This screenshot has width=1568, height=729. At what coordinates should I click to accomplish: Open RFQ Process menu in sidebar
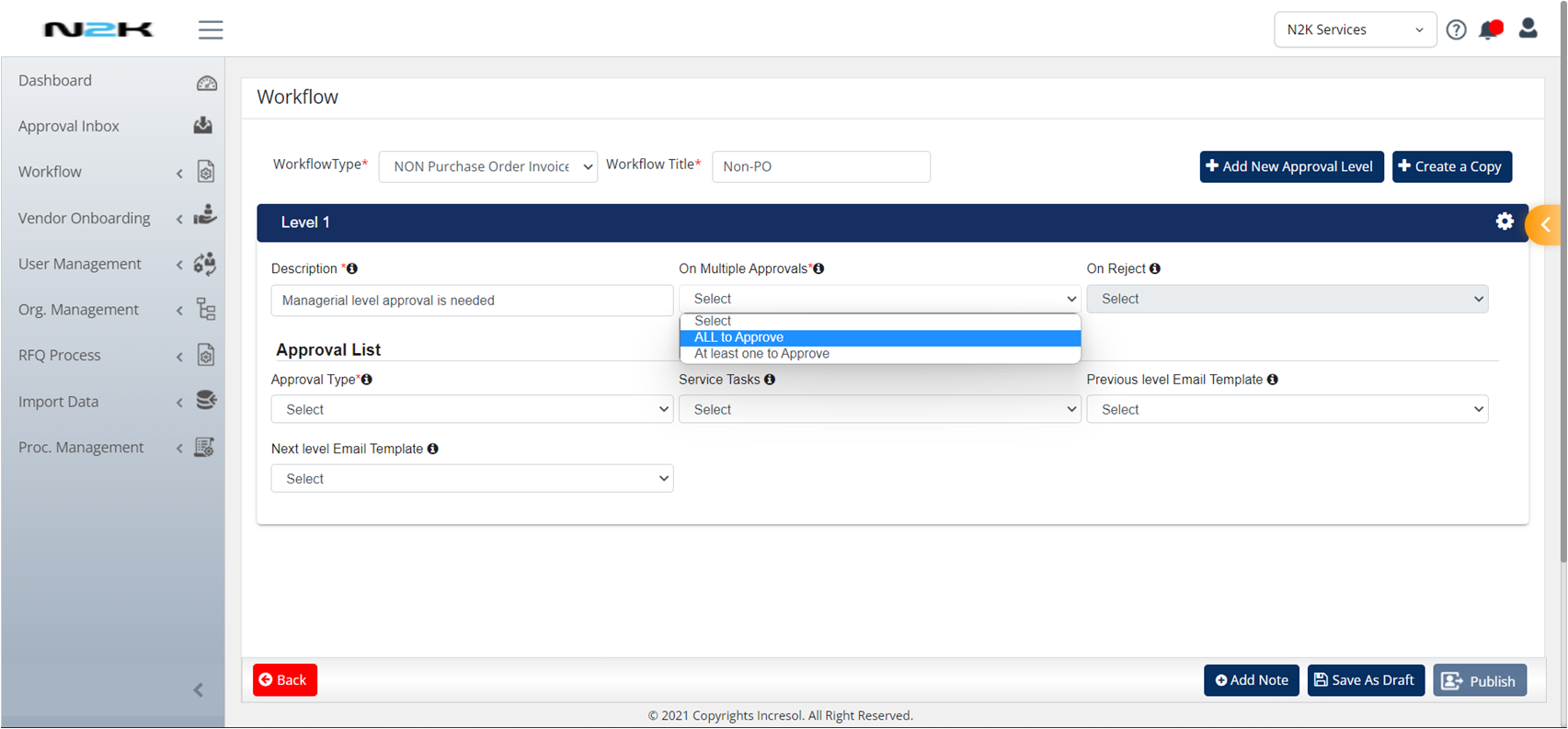tap(60, 355)
